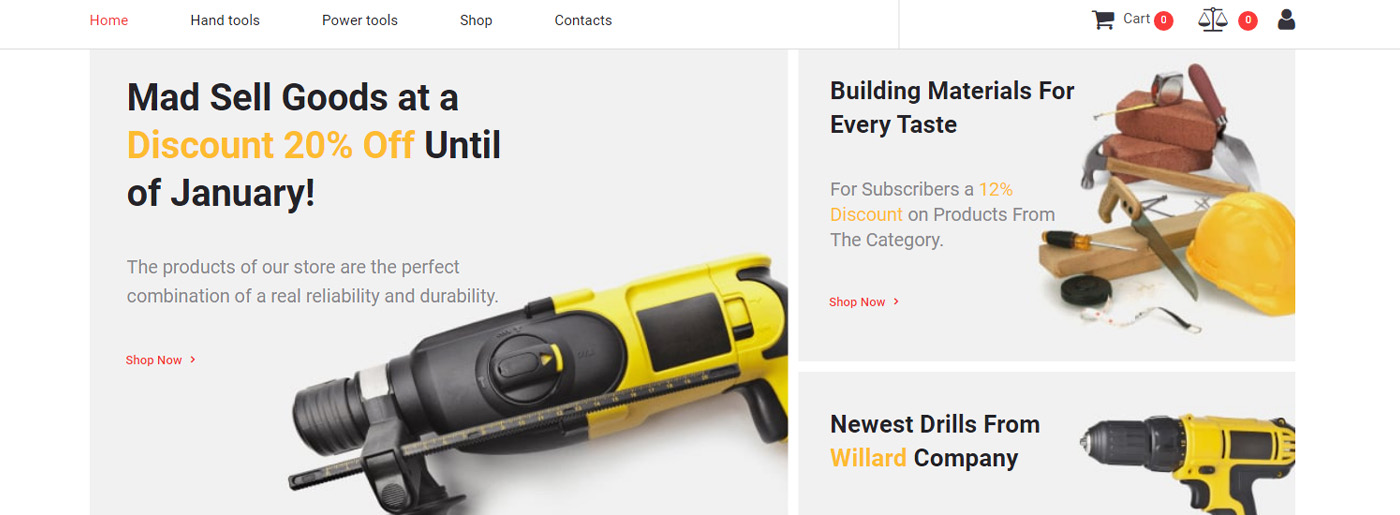Click the cart item count badge
Image resolution: width=1400 pixels, height=515 pixels.
point(1163,21)
